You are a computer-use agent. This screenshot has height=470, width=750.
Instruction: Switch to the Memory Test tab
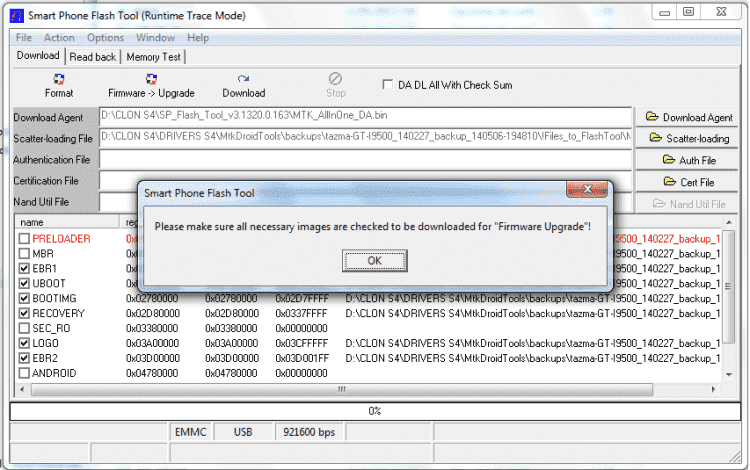pyautogui.click(x=153, y=57)
